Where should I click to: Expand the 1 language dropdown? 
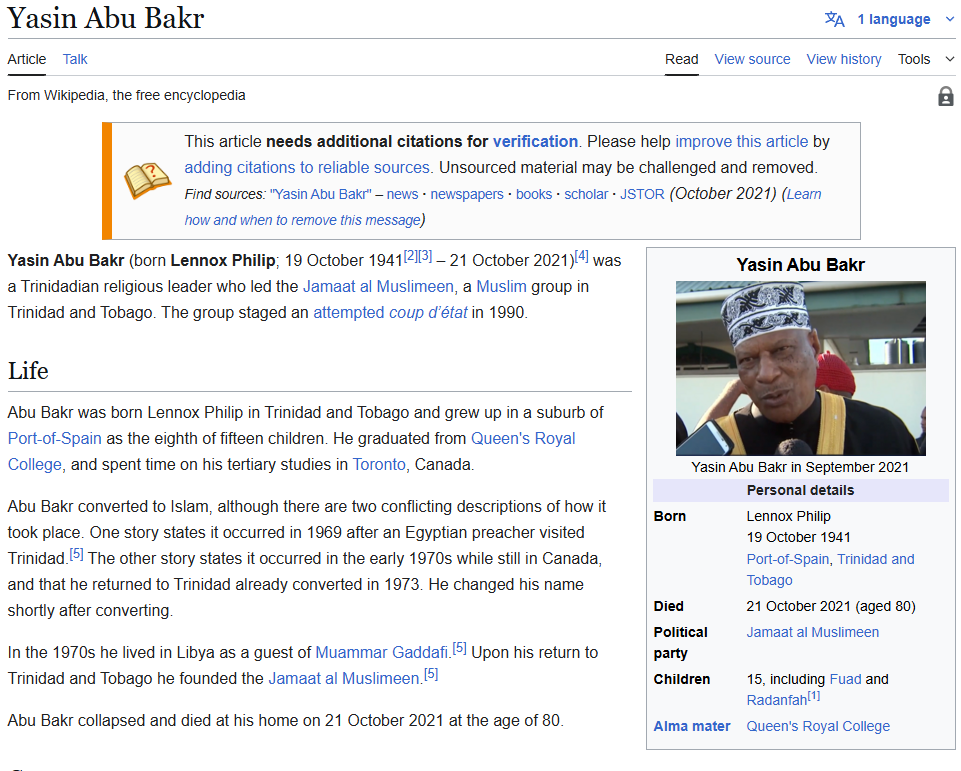point(905,20)
